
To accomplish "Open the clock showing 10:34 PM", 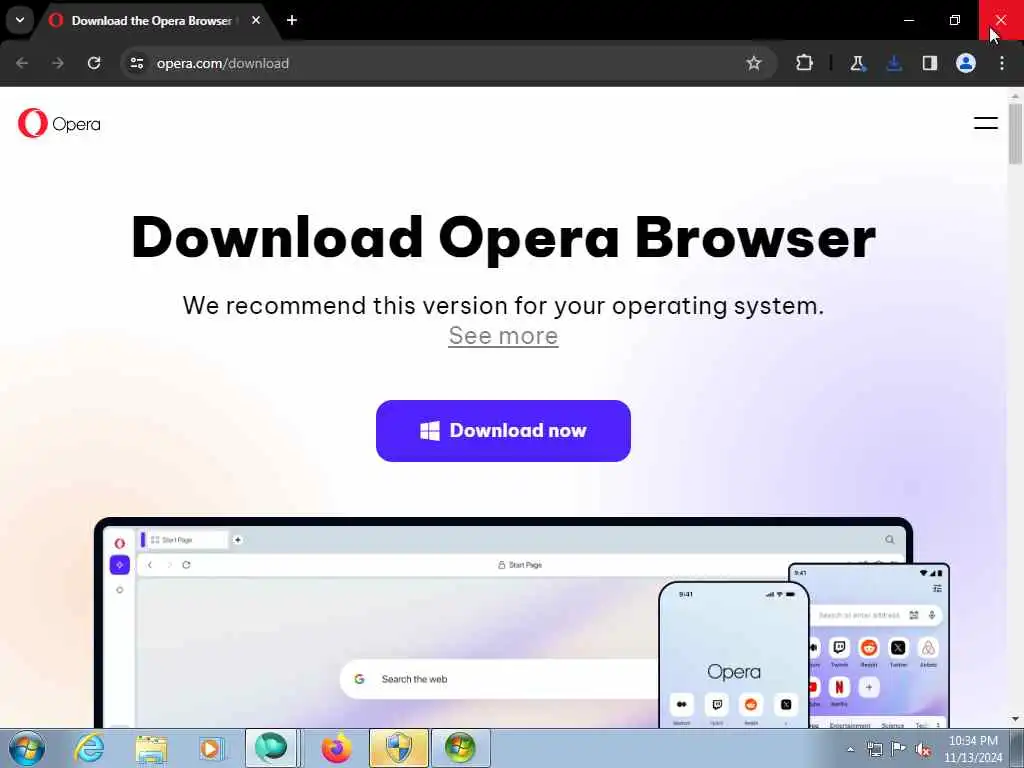I will pos(973,749).
